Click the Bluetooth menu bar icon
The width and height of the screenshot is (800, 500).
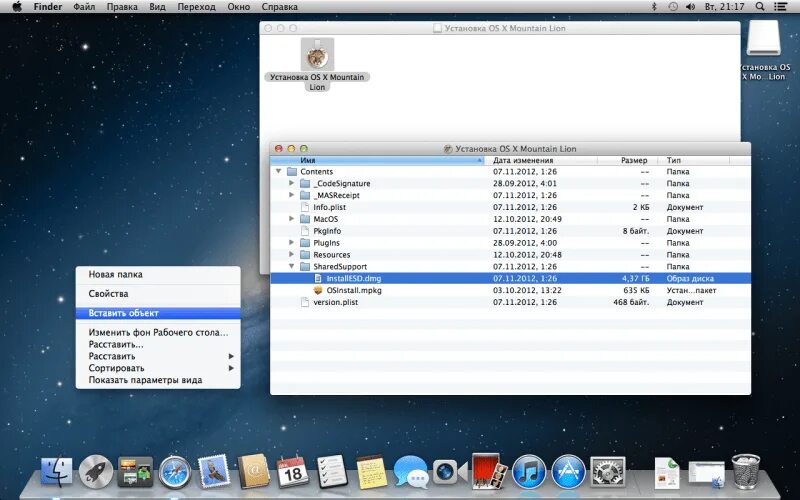coord(654,7)
